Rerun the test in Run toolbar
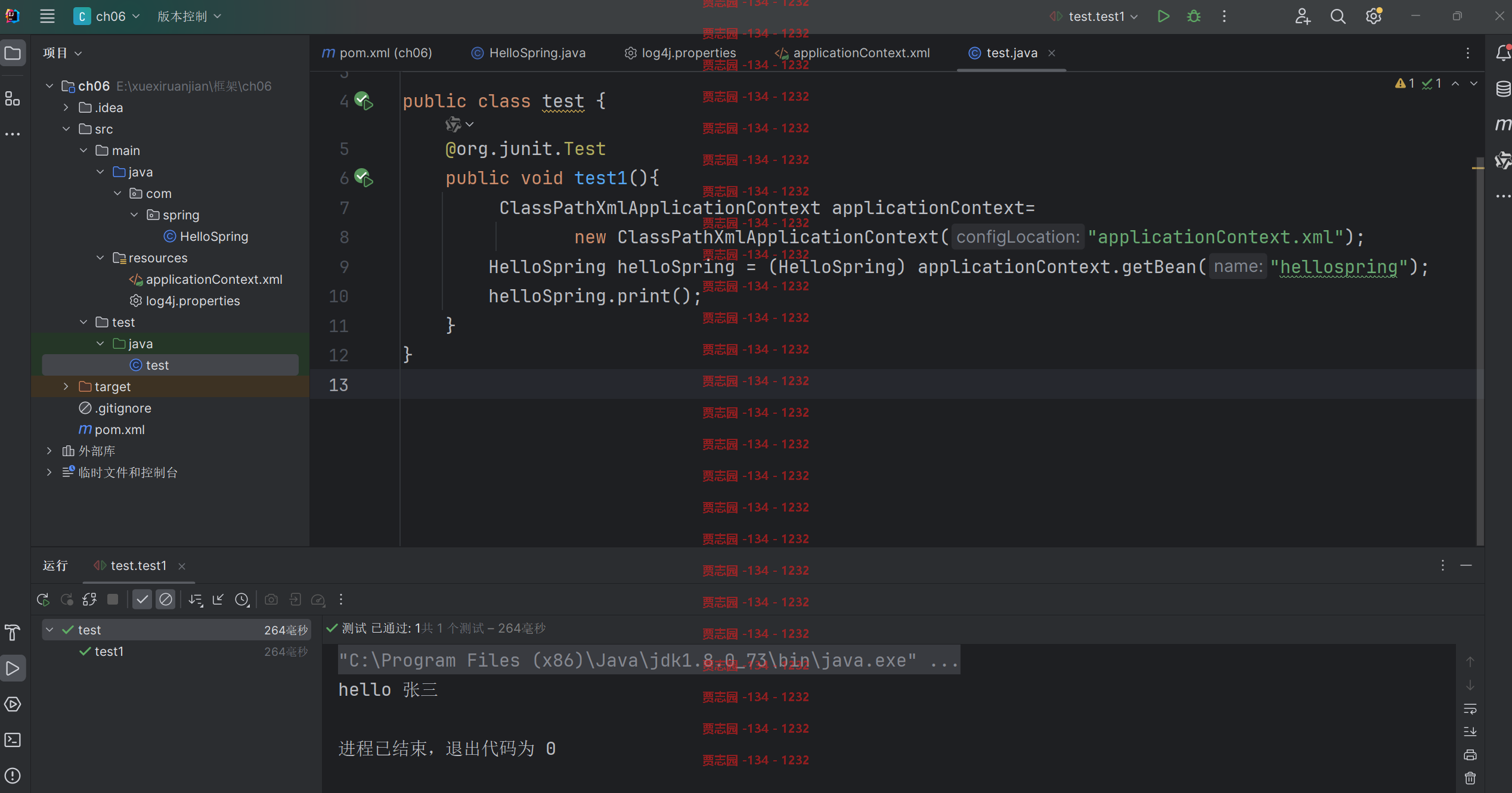 [x=43, y=600]
